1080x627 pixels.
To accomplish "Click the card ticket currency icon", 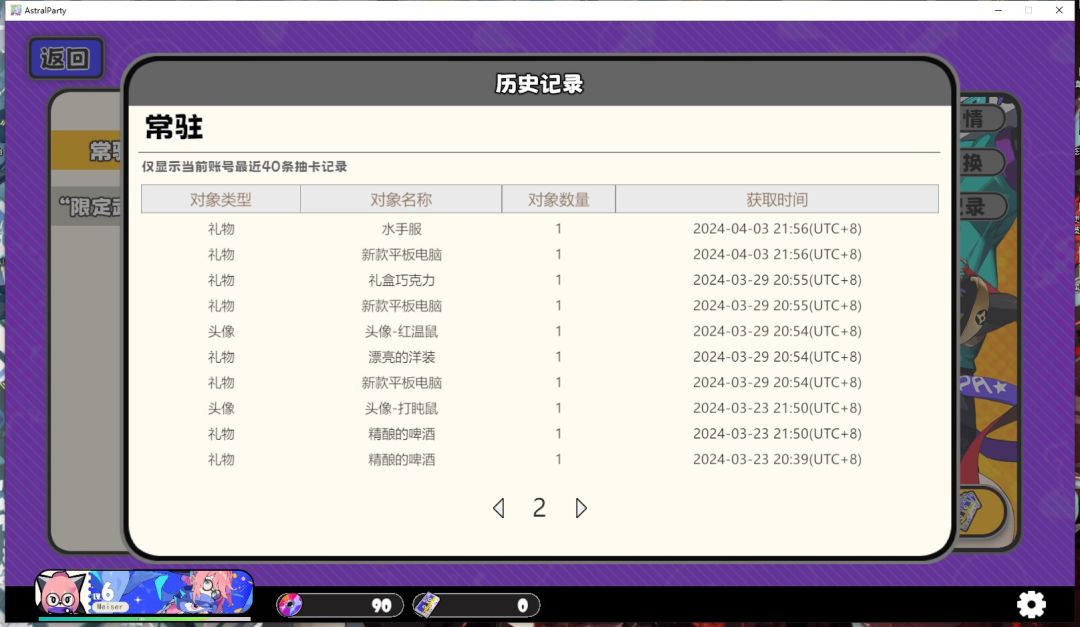I will click(x=426, y=605).
